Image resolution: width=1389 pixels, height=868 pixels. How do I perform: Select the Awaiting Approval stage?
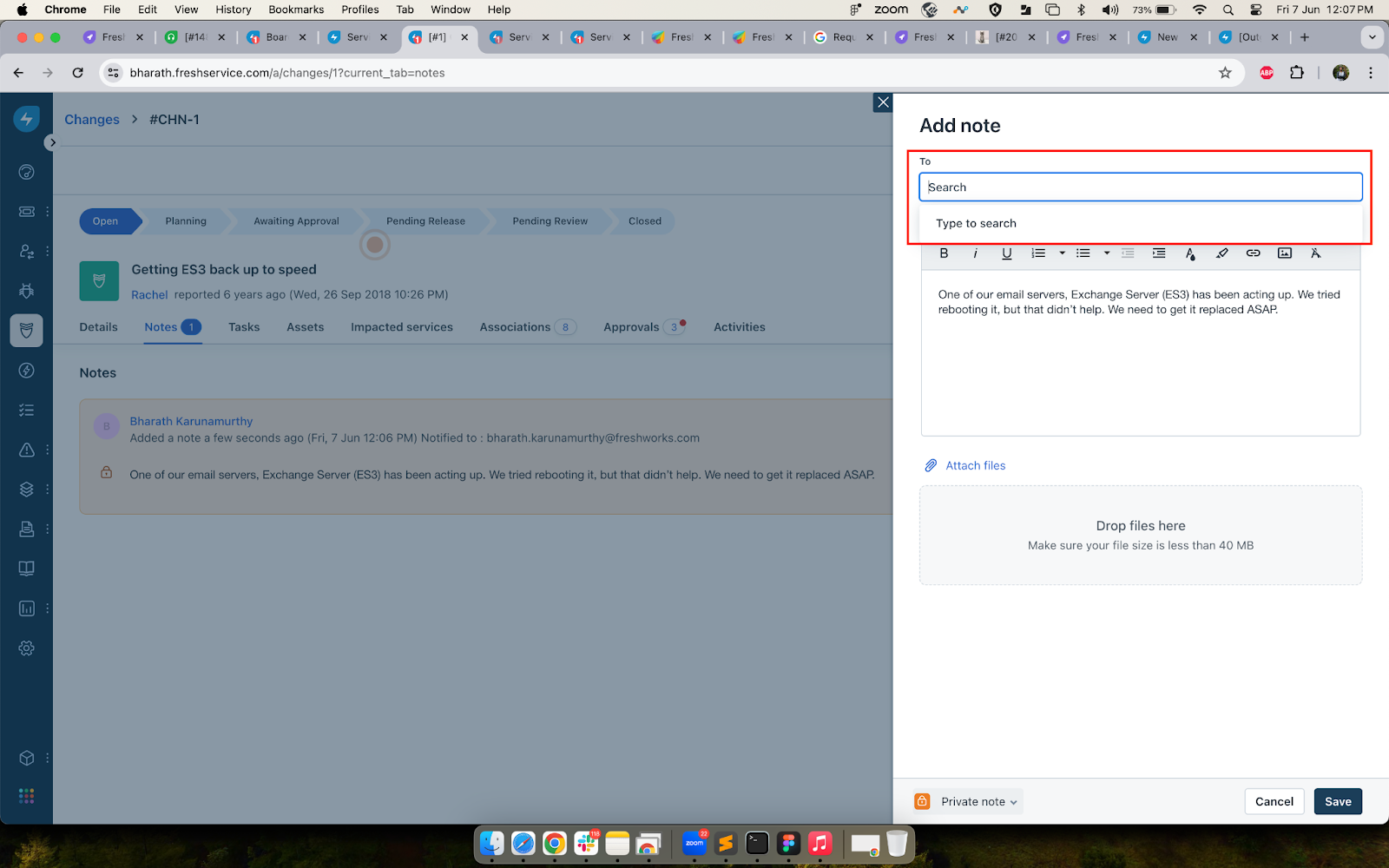click(296, 221)
